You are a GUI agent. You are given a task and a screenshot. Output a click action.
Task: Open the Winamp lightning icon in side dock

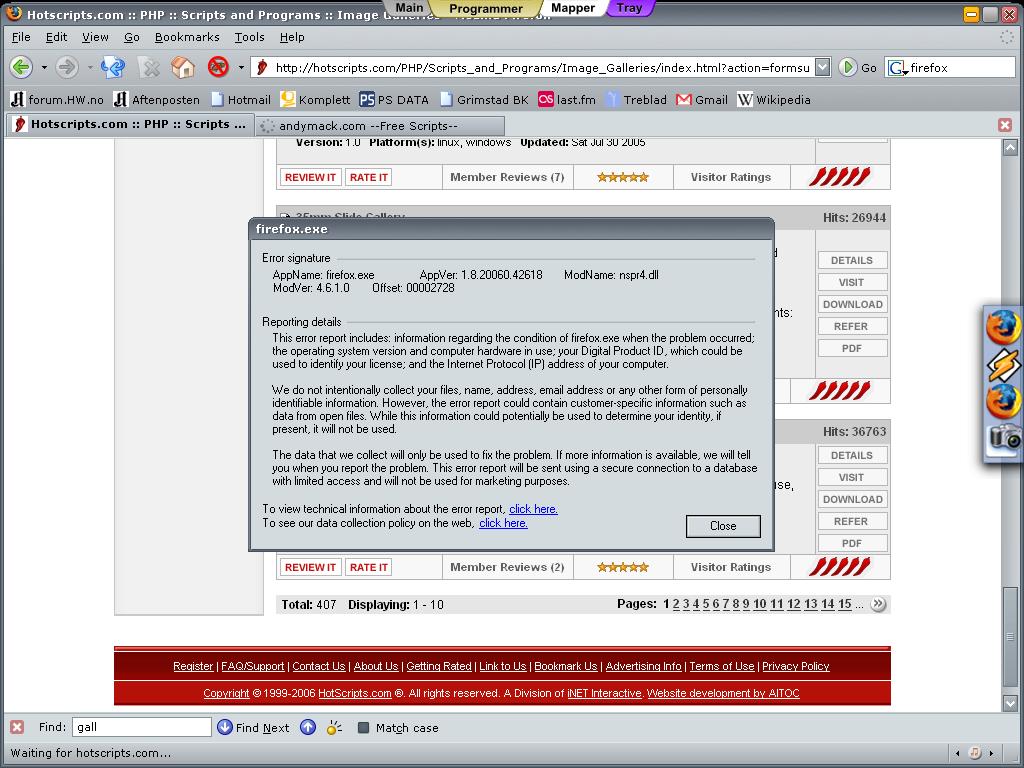[1002, 364]
